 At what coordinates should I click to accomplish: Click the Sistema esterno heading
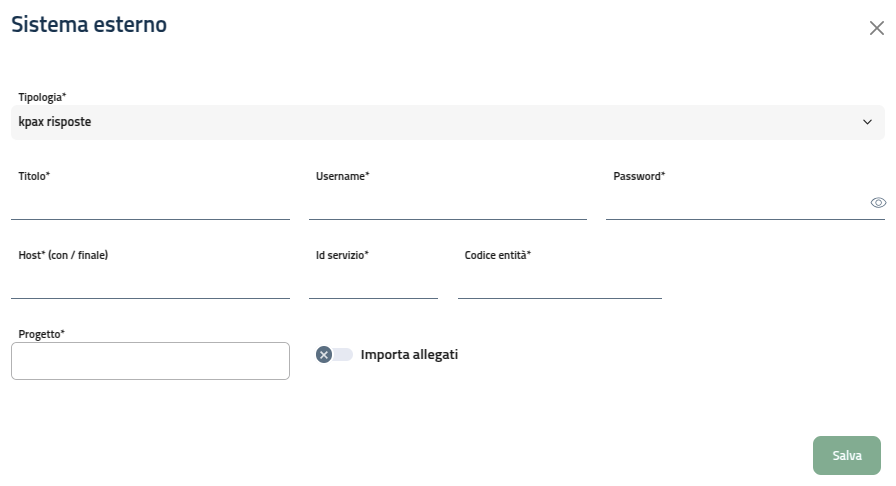coord(89,25)
